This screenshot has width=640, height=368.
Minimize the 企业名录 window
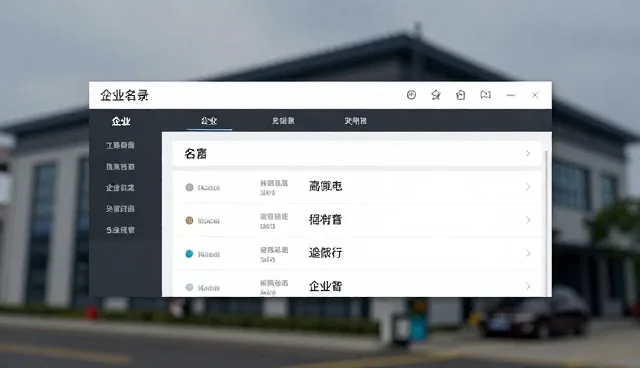coord(511,95)
